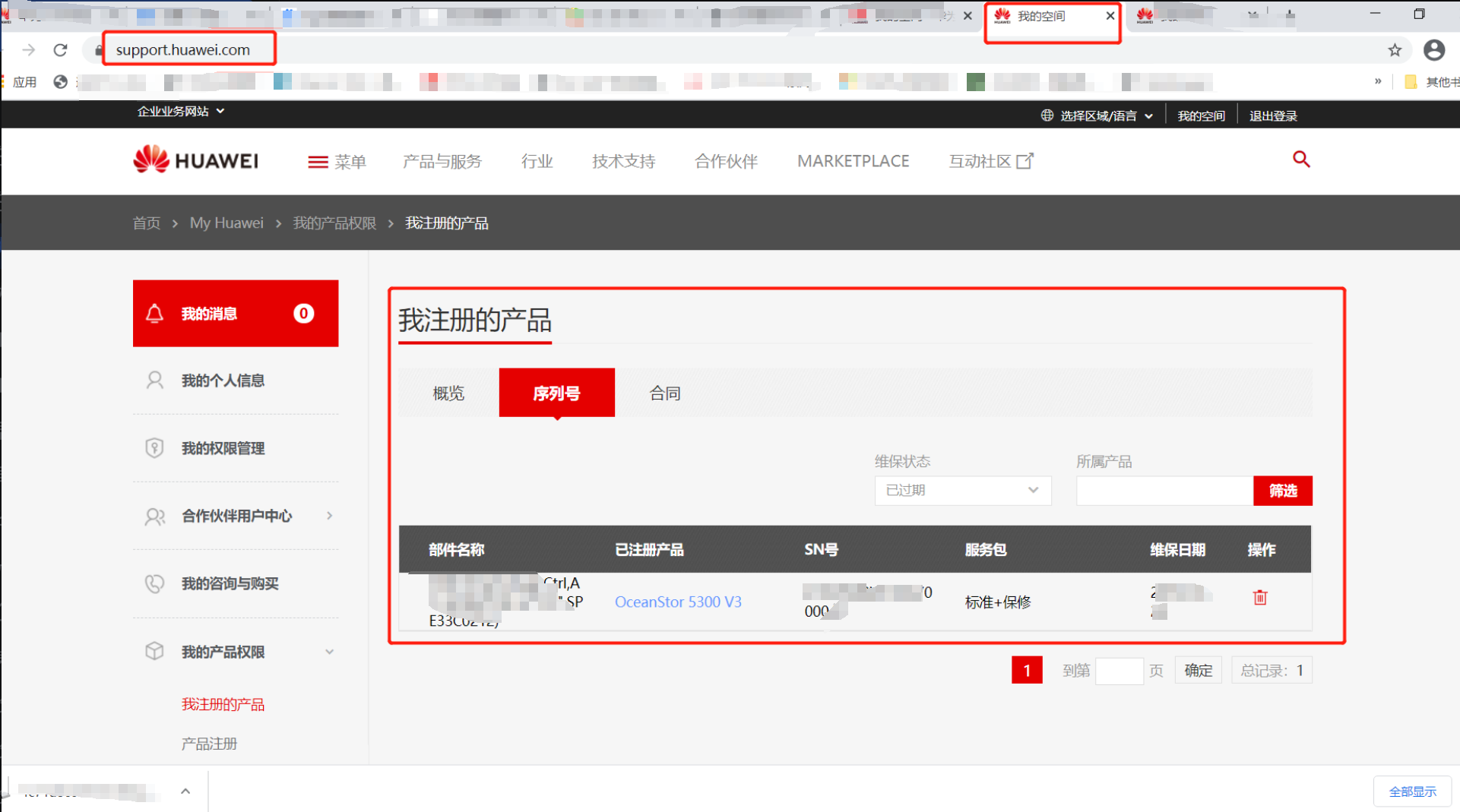Image resolution: width=1460 pixels, height=812 pixels.
Task: Click the globe icon for region selection
Action: pyautogui.click(x=1047, y=115)
